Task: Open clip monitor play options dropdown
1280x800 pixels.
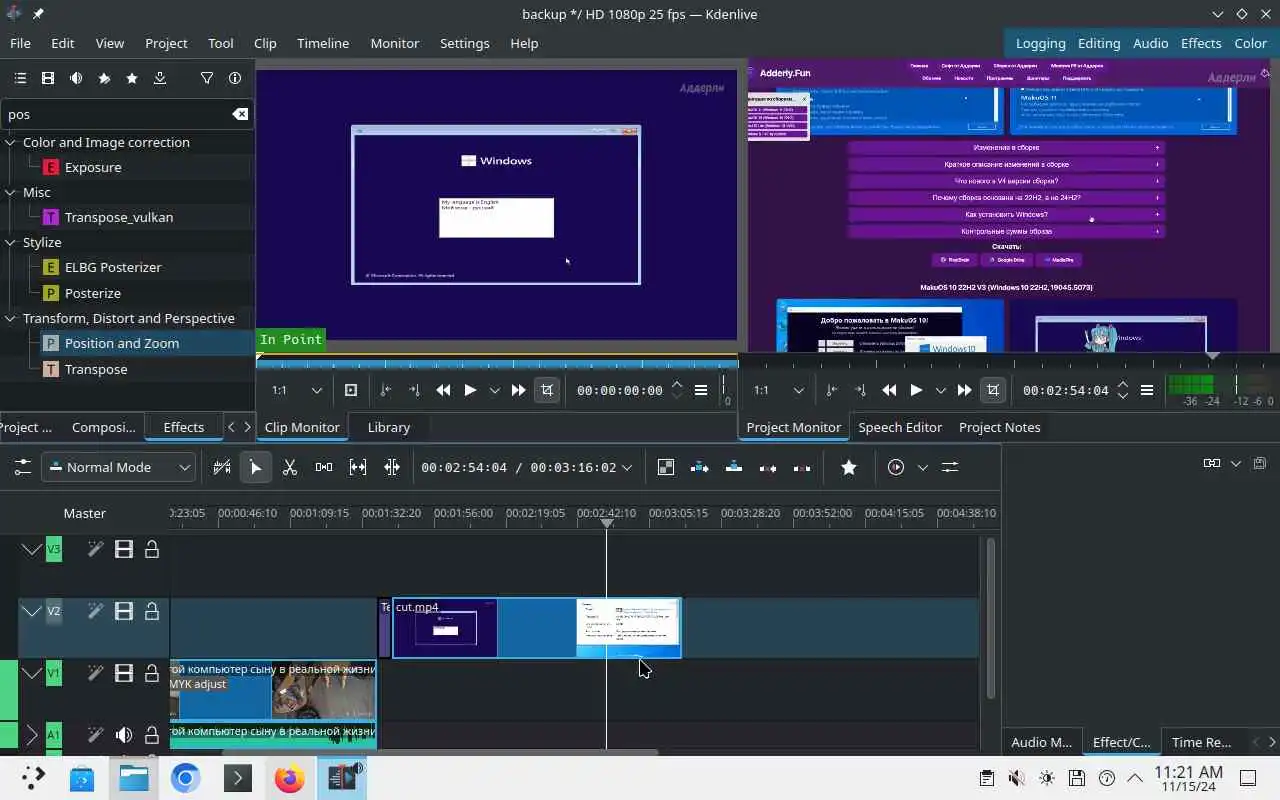Action: tap(494, 390)
